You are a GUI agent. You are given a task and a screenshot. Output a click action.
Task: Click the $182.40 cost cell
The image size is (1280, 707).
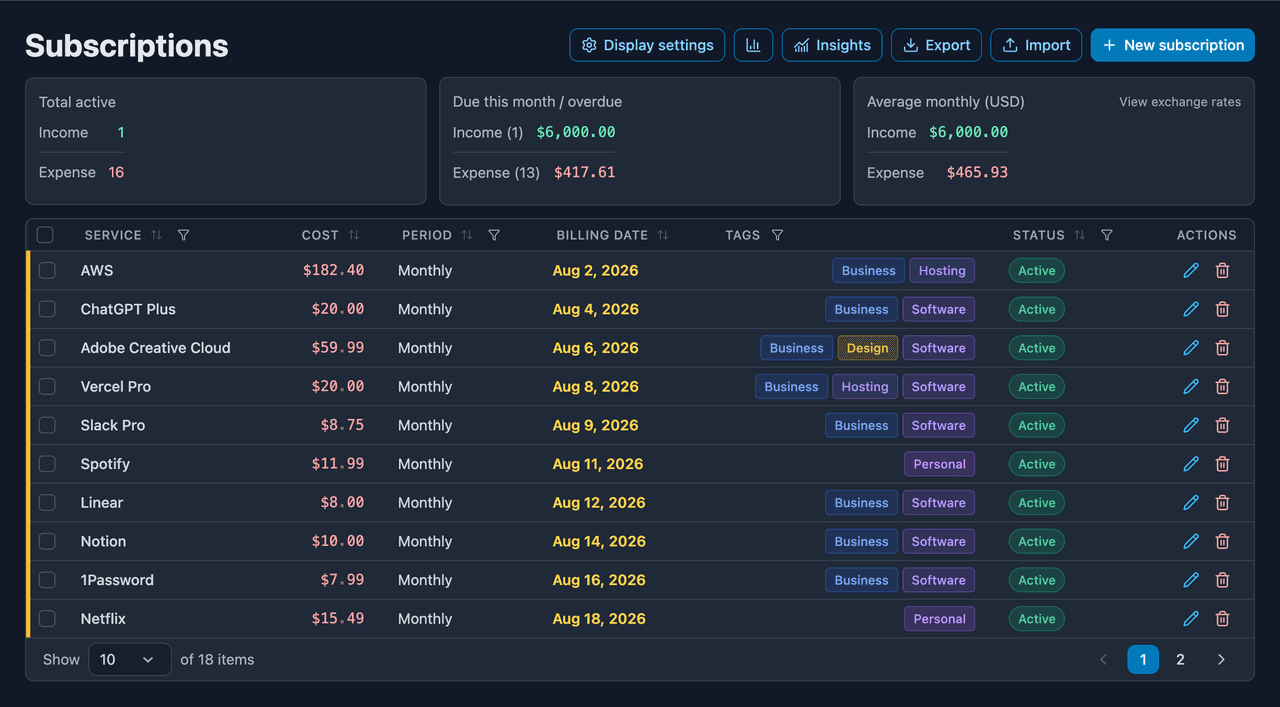[x=334, y=270]
